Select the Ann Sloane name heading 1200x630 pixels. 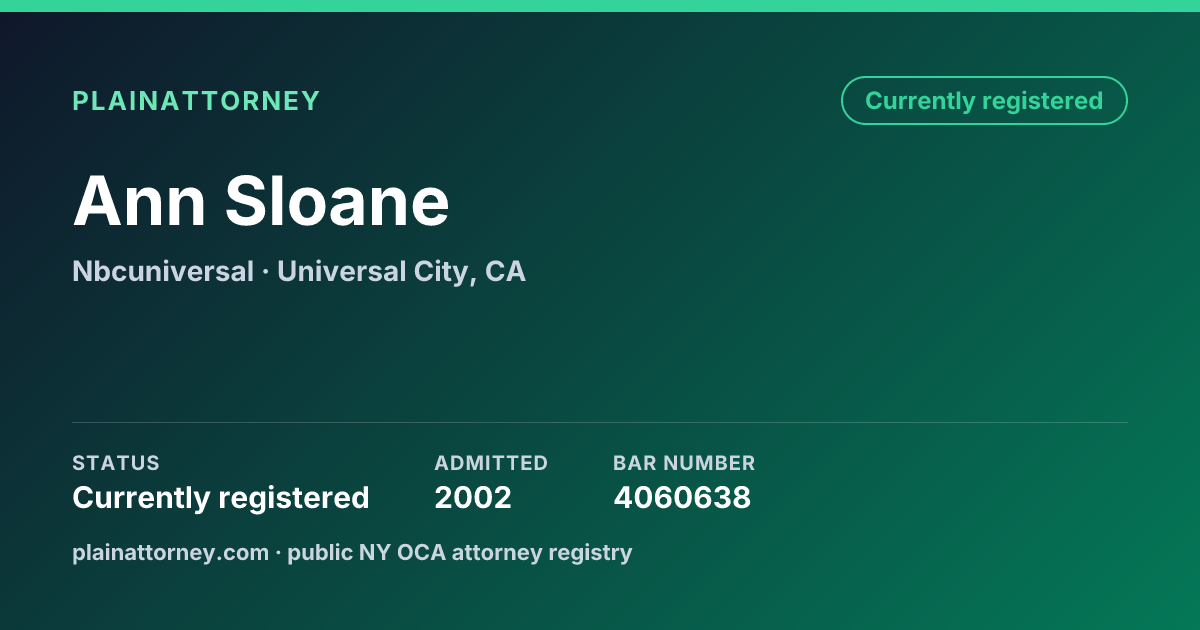point(261,201)
